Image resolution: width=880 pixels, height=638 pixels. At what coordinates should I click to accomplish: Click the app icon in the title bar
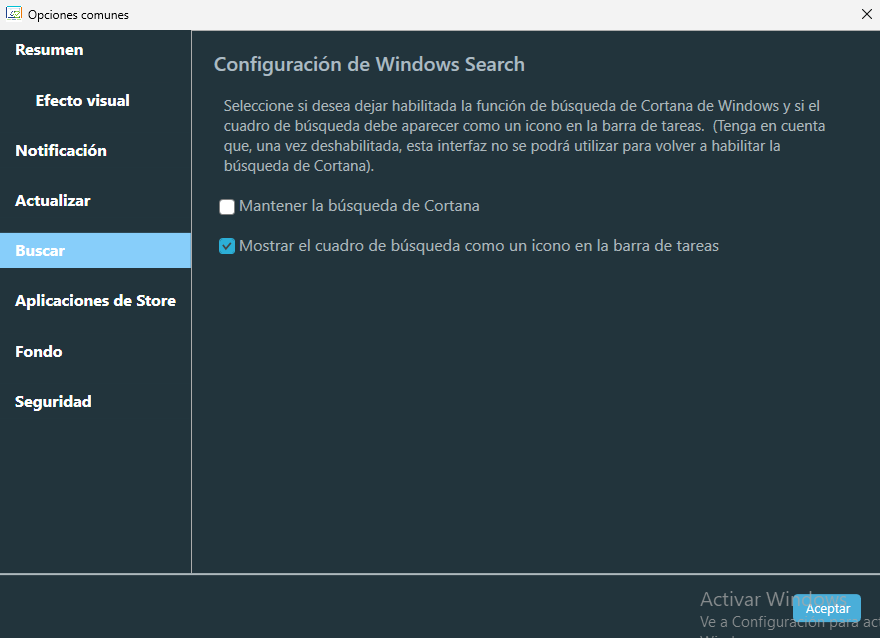pyautogui.click(x=15, y=14)
